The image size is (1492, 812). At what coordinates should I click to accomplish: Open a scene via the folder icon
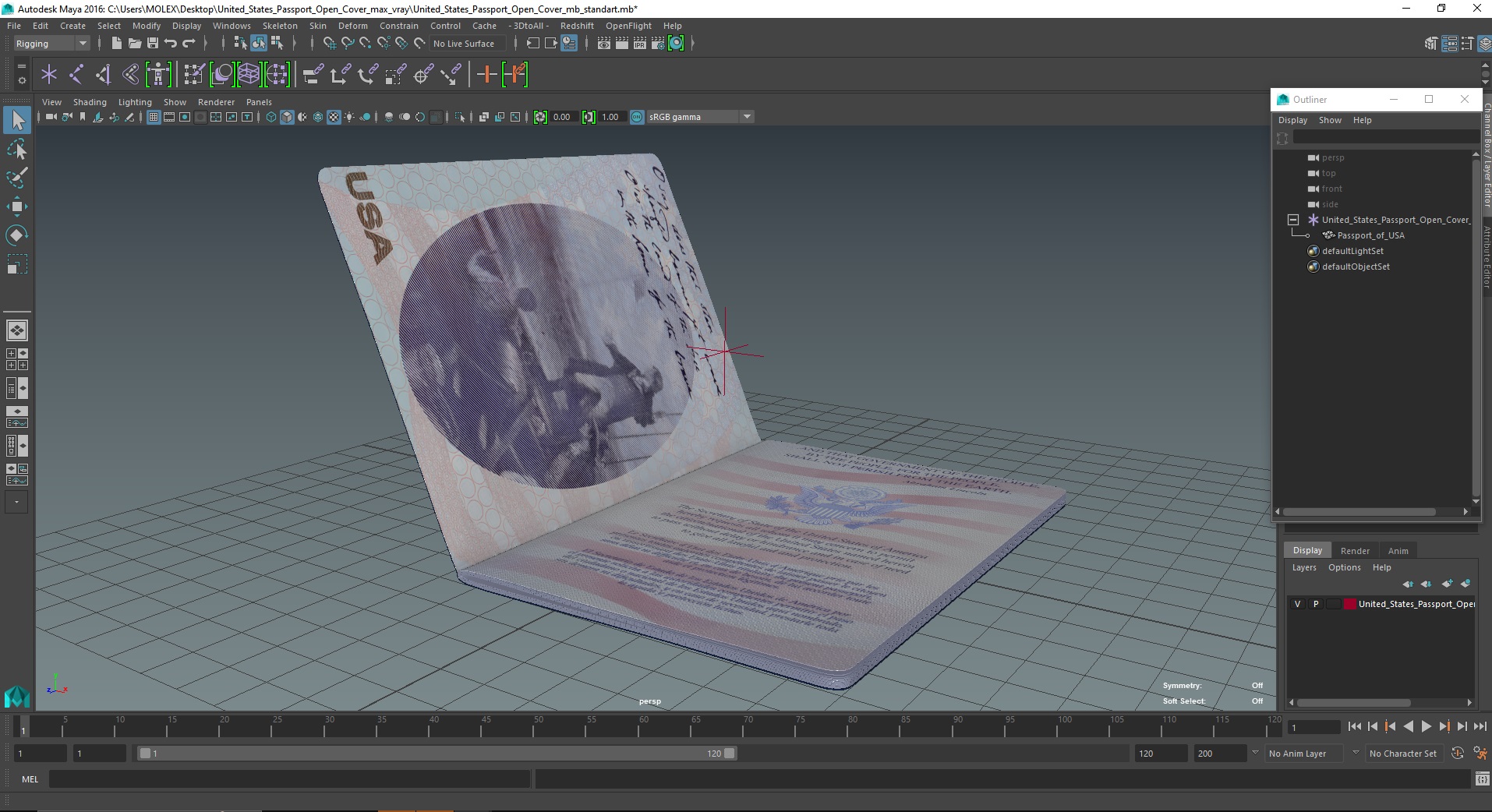click(x=134, y=44)
